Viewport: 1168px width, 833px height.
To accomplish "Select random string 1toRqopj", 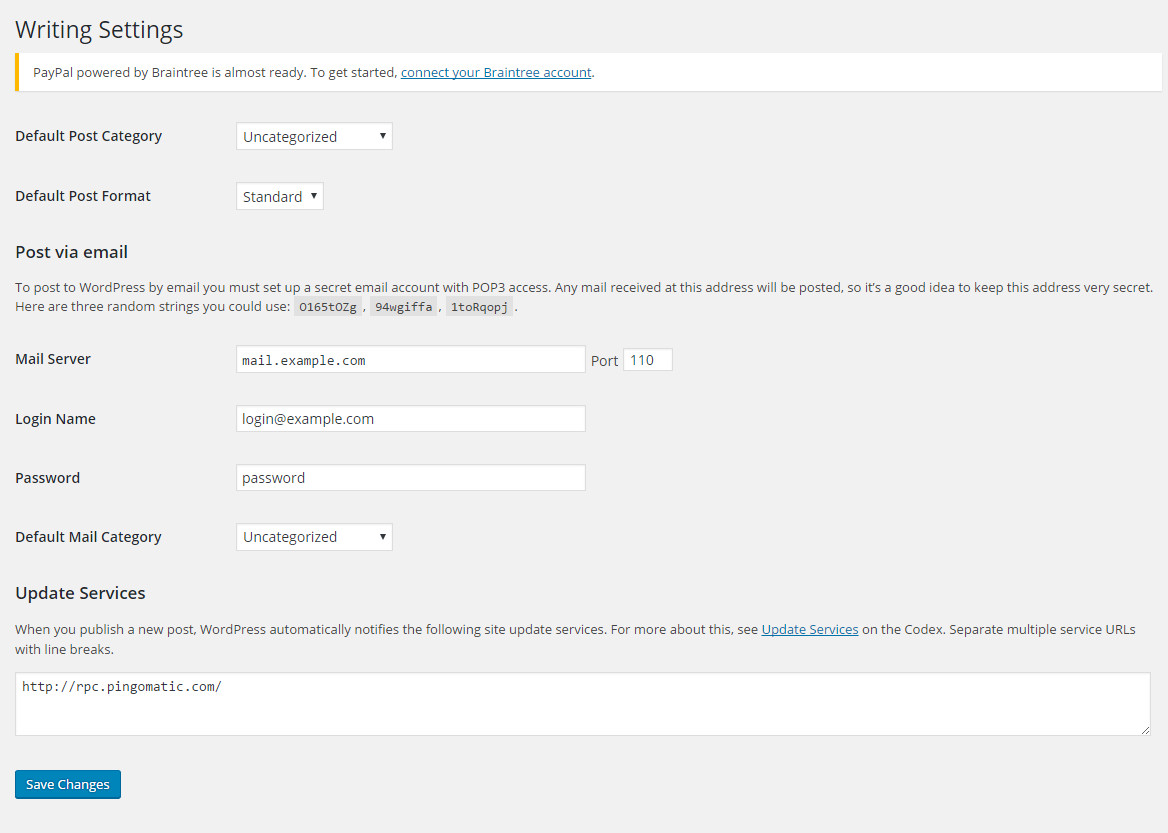I will (x=480, y=307).
